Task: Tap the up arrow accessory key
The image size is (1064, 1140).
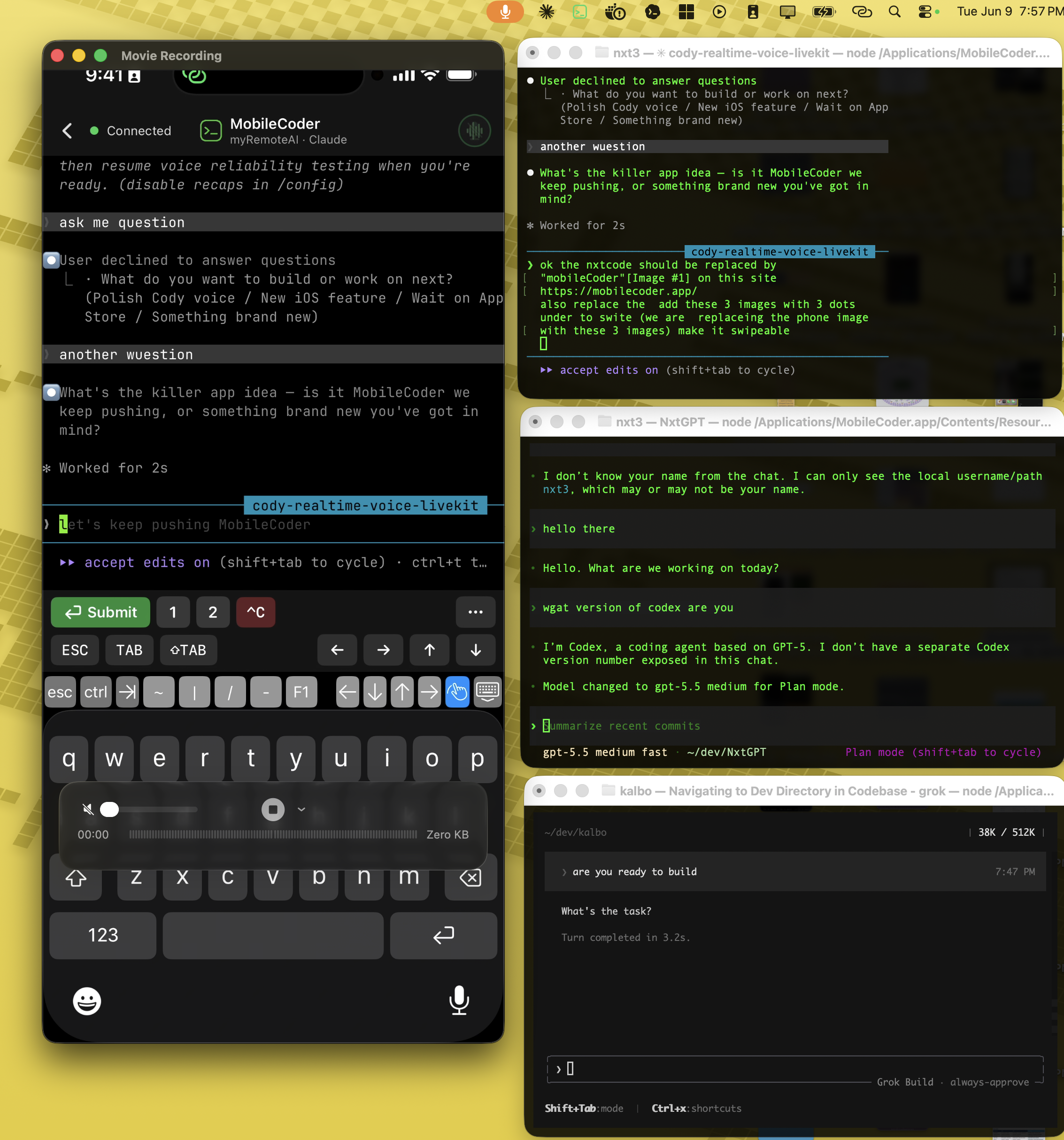Action: pos(403,692)
